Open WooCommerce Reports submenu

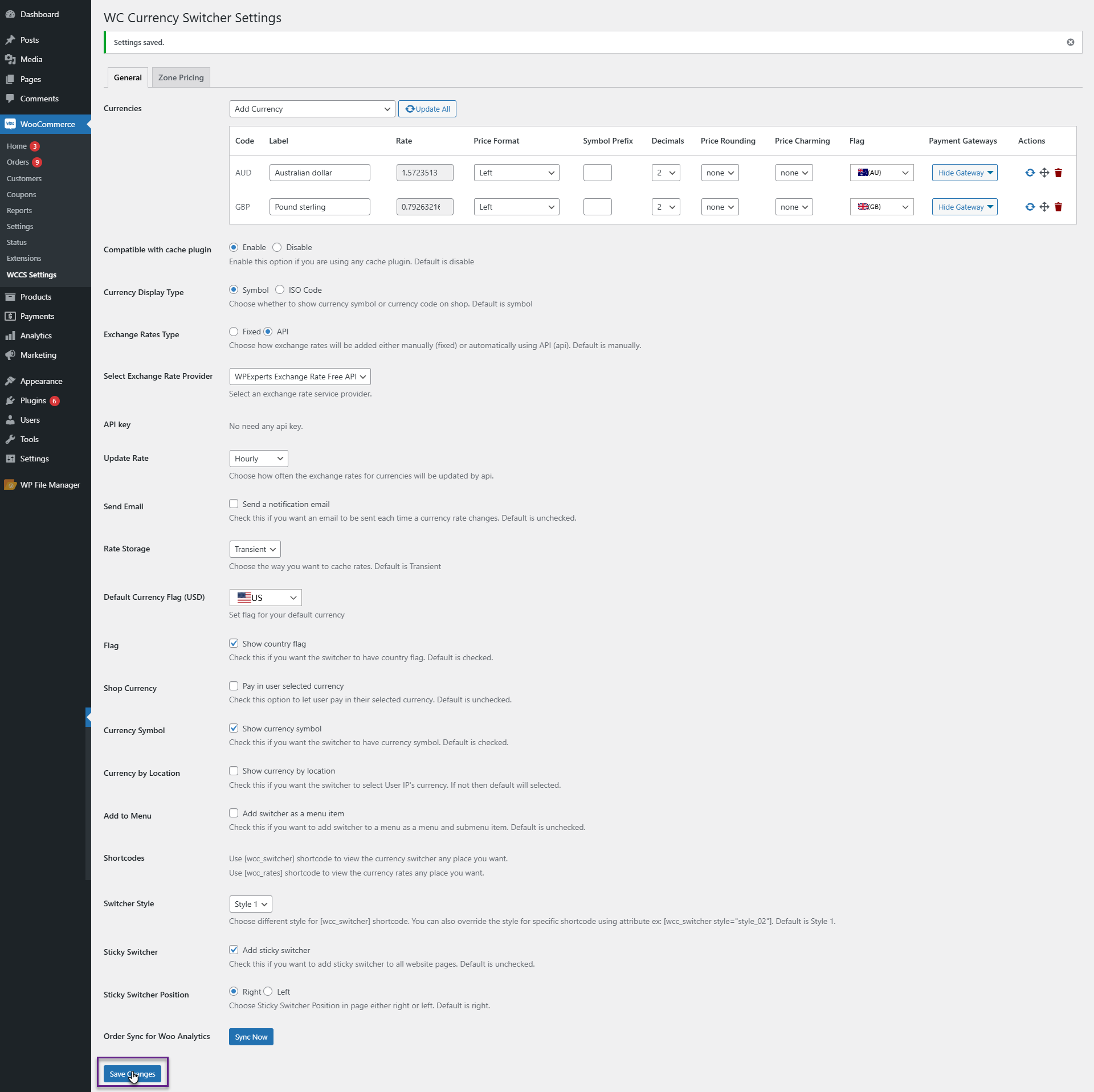tap(19, 210)
